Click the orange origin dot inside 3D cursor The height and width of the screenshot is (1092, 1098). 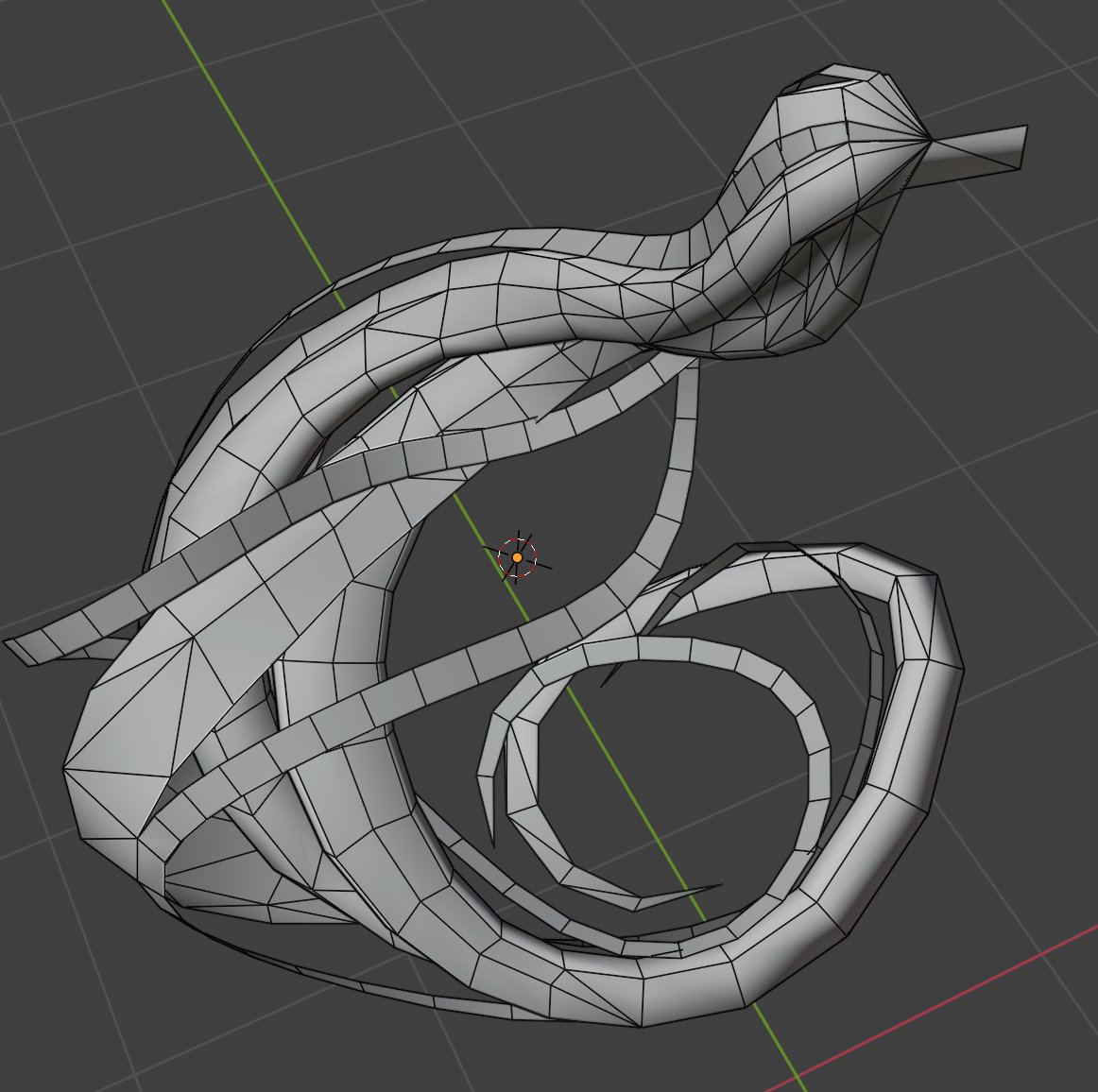517,557
